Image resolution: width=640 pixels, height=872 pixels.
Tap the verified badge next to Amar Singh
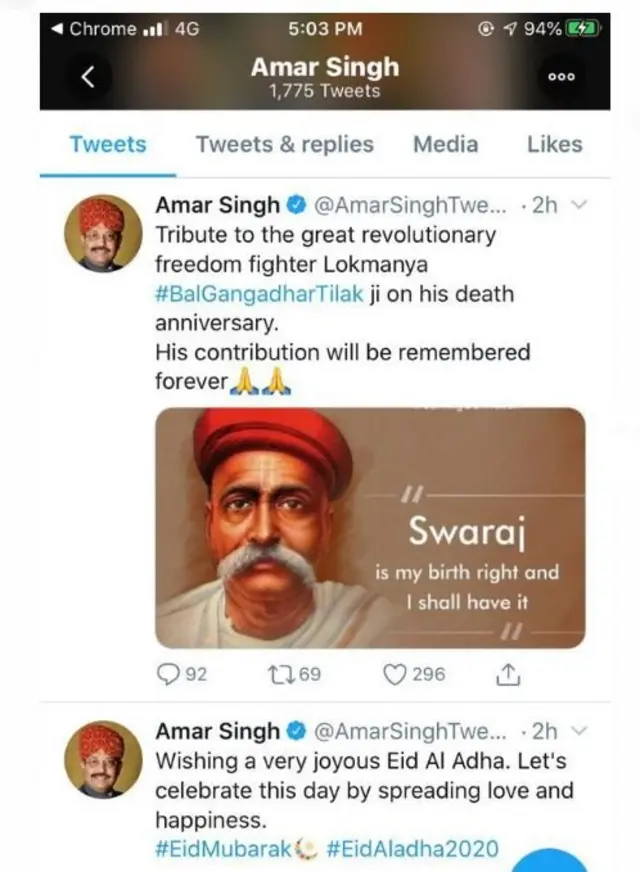coord(296,205)
